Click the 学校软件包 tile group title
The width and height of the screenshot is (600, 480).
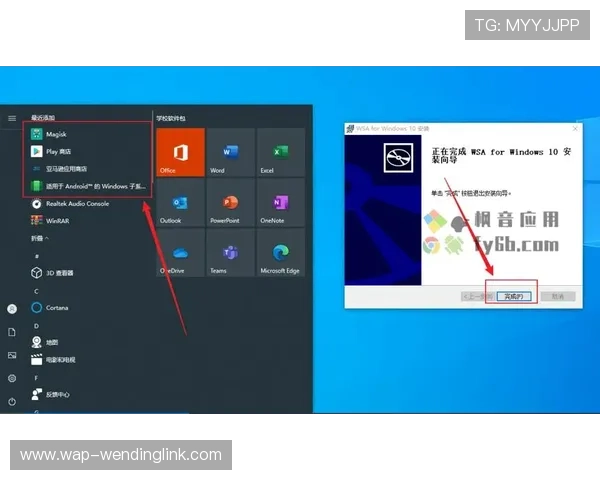[x=171, y=118]
